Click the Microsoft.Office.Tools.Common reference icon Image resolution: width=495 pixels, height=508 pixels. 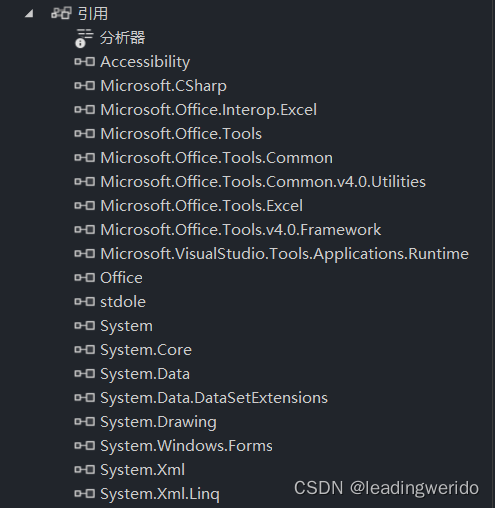pos(85,158)
